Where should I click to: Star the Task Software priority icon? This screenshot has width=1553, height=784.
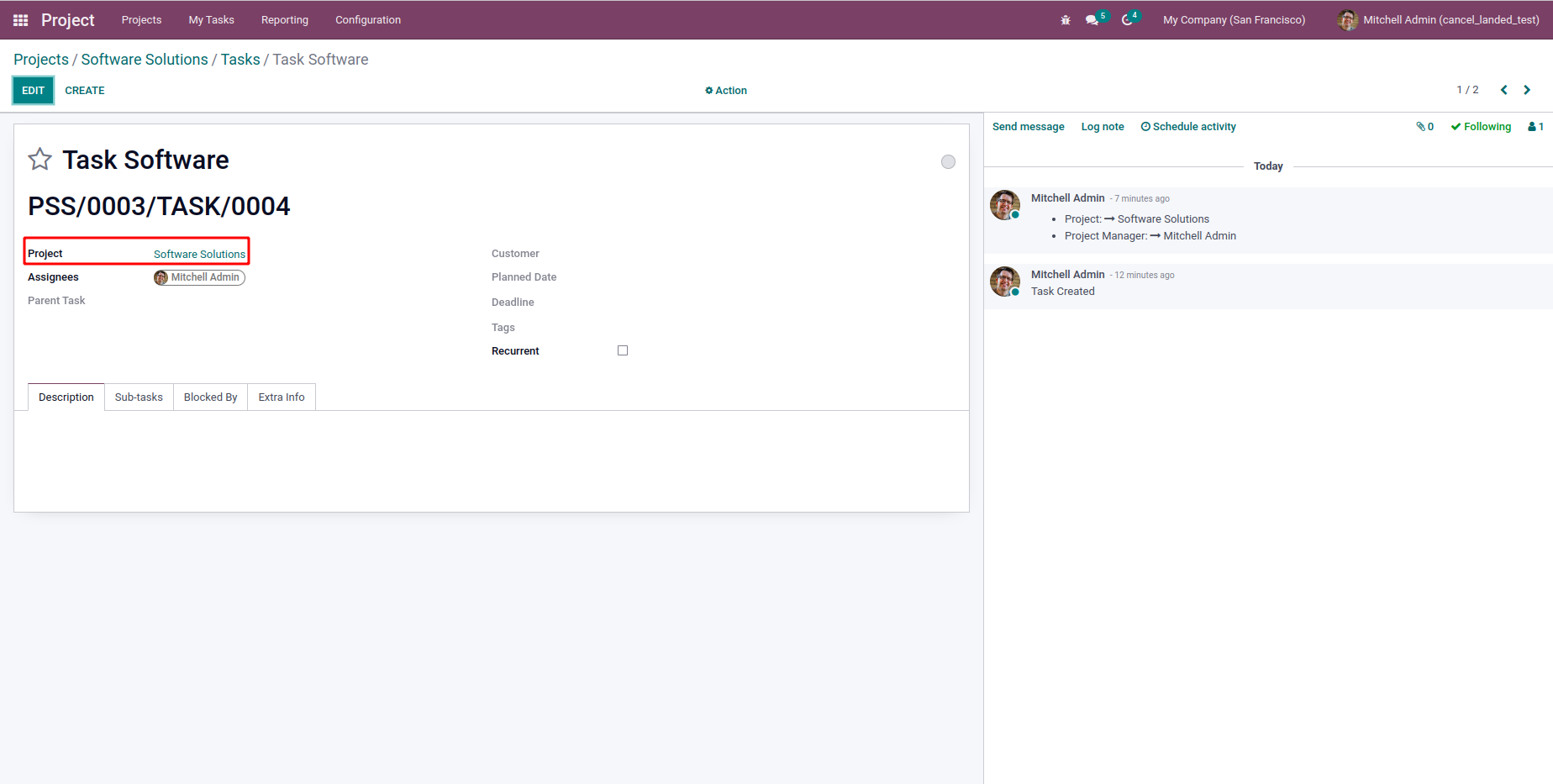pos(40,160)
